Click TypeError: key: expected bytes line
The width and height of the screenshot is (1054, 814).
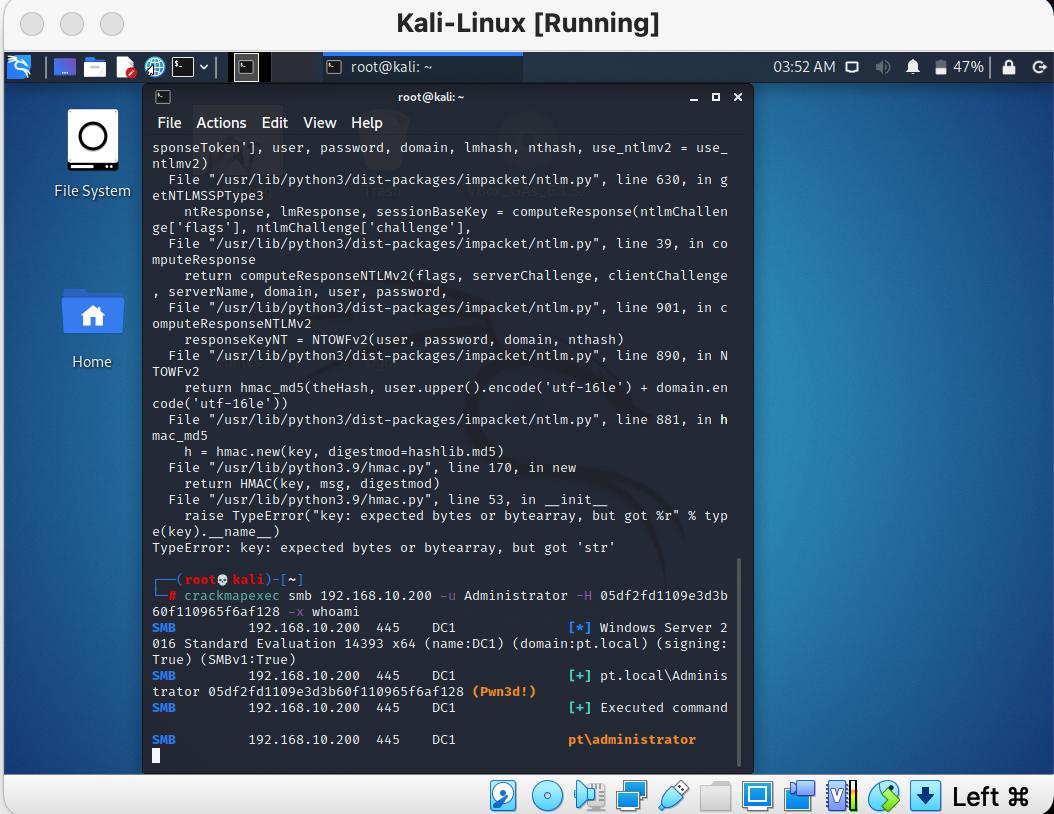[x=383, y=548]
